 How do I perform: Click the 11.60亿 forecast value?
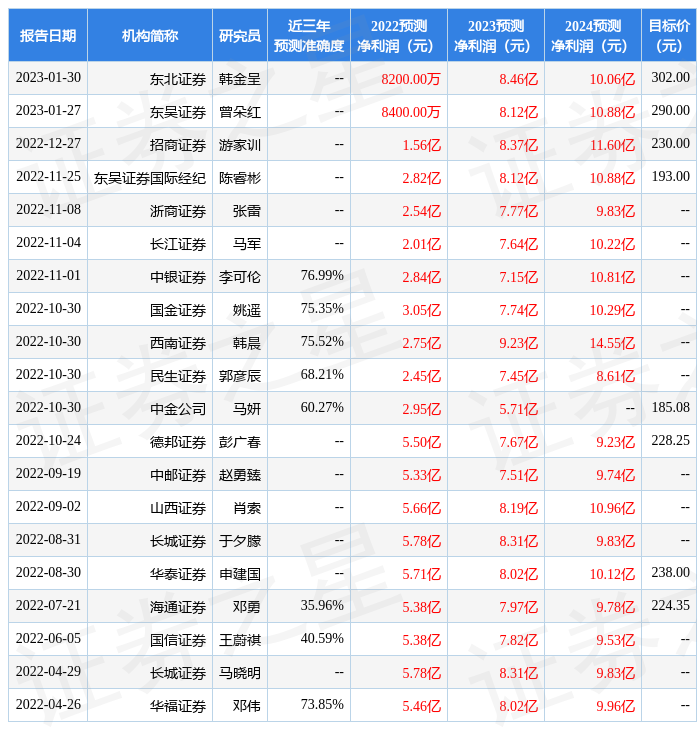coord(612,145)
